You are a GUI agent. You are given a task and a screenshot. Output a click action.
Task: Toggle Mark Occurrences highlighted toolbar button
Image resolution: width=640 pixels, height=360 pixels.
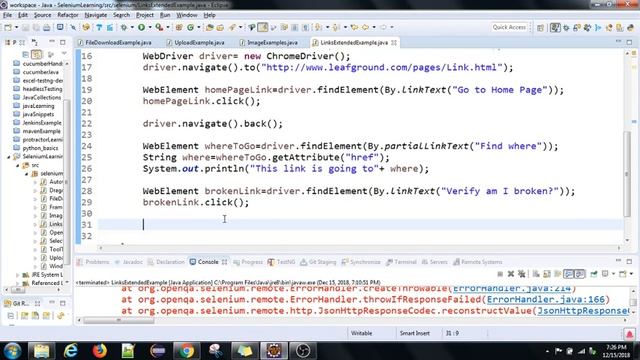[x=262, y=27]
